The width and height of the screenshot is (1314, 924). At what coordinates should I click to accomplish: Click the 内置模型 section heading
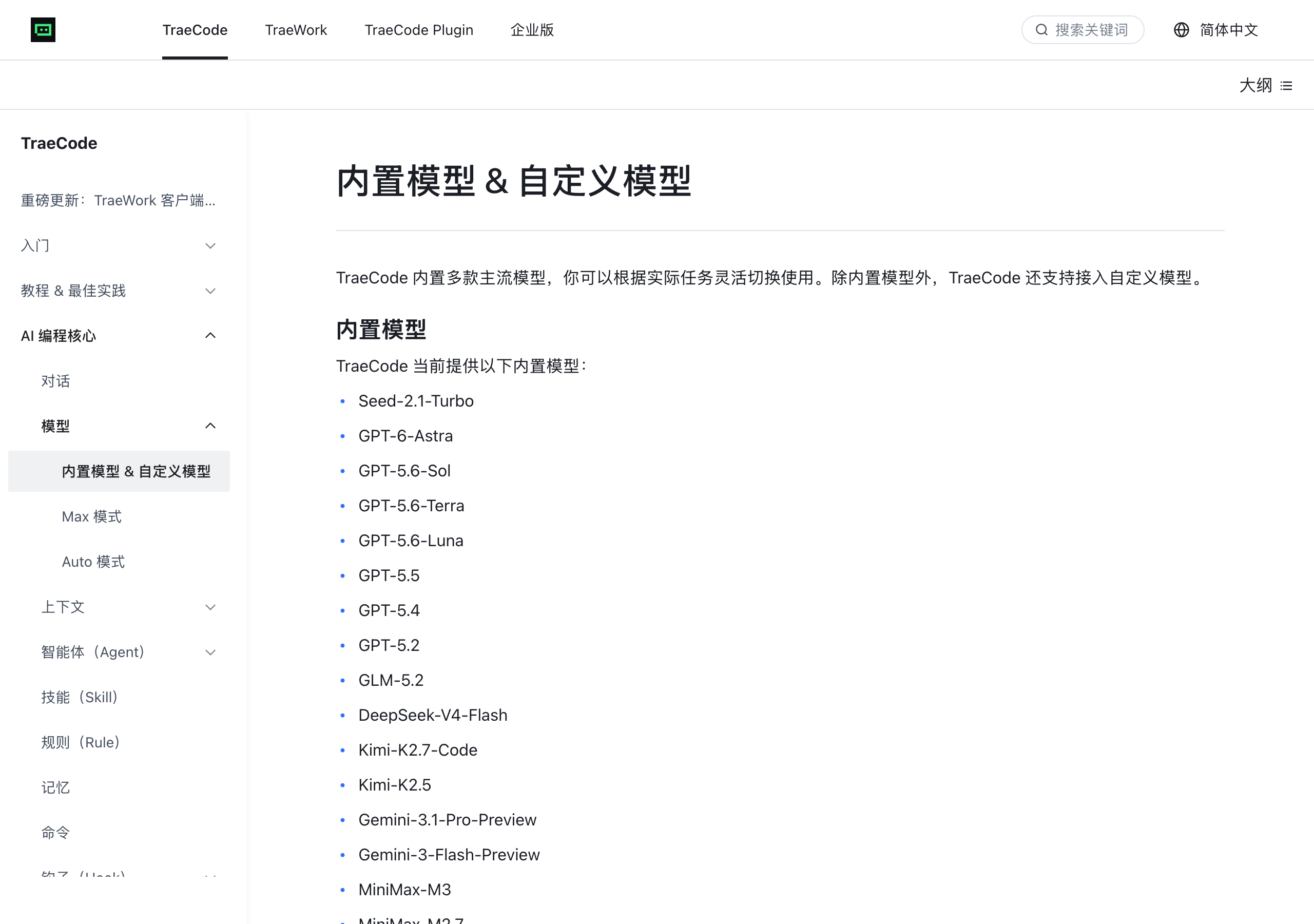point(381,330)
